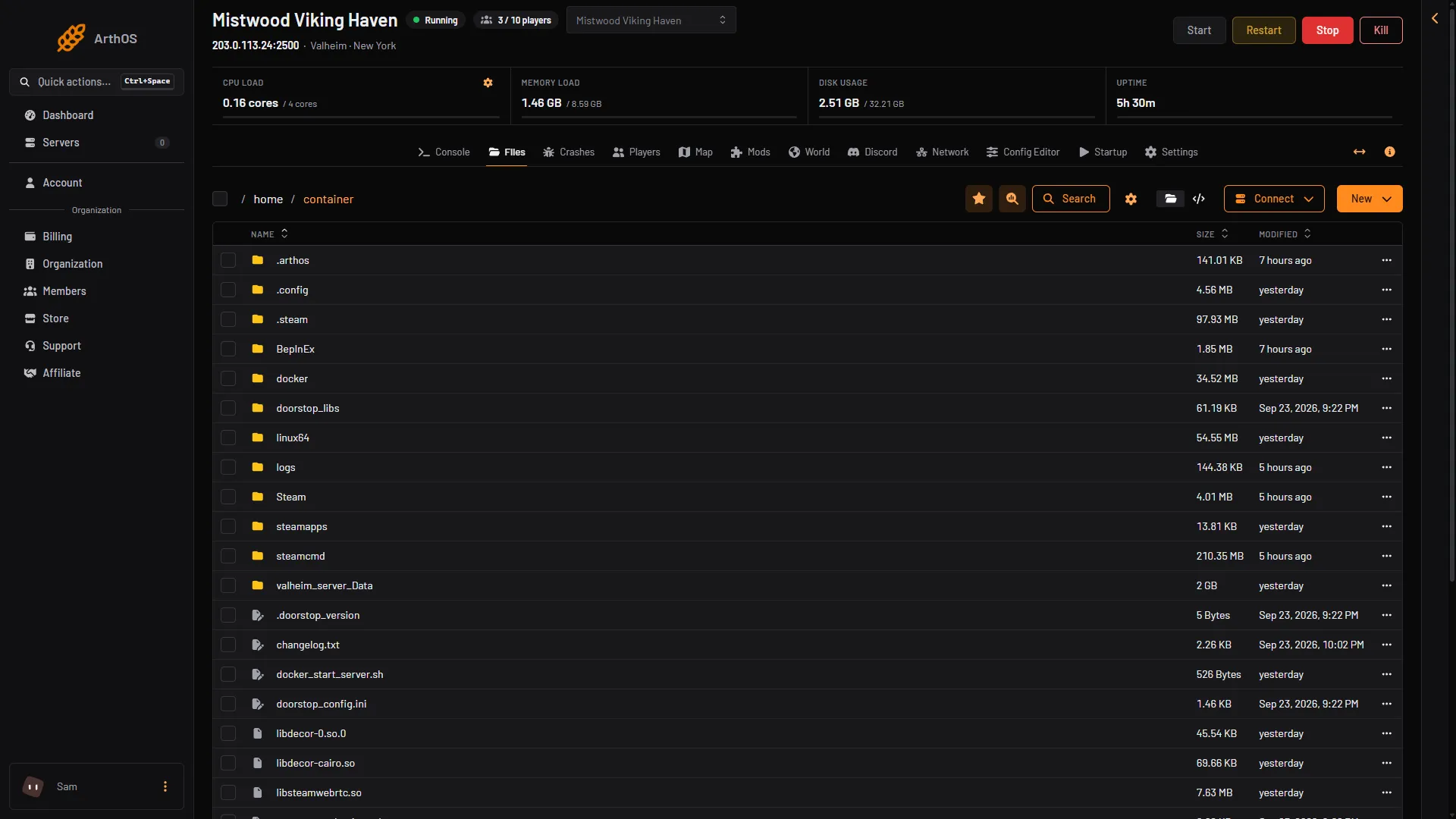Navigate to home in the breadcrumb path
Viewport: 1456px width, 819px height.
point(268,199)
